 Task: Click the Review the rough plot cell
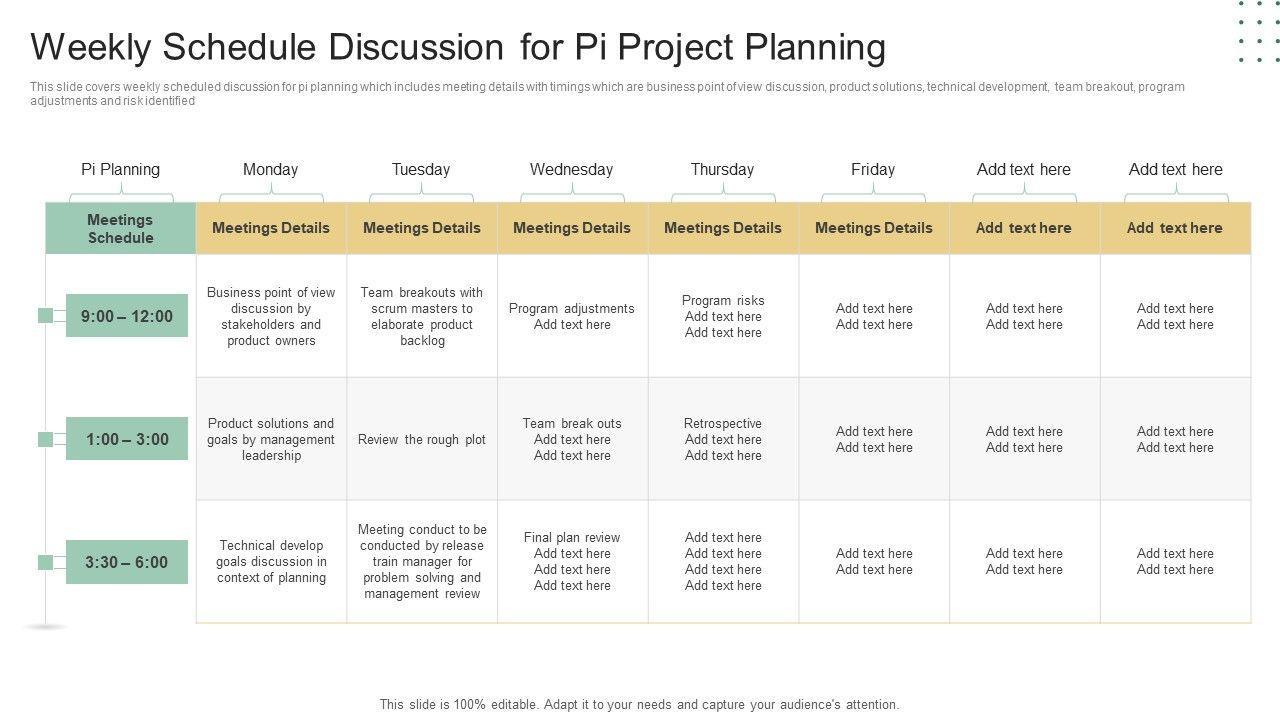(422, 440)
